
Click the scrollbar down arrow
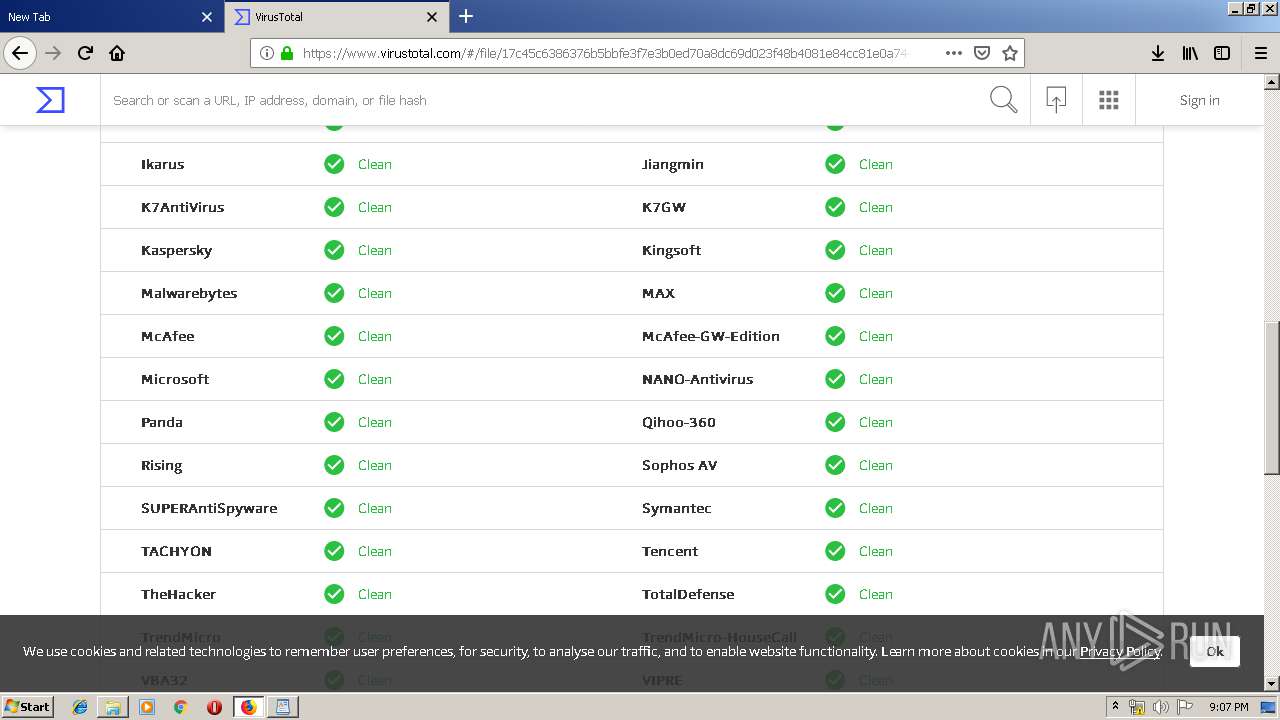click(1272, 684)
